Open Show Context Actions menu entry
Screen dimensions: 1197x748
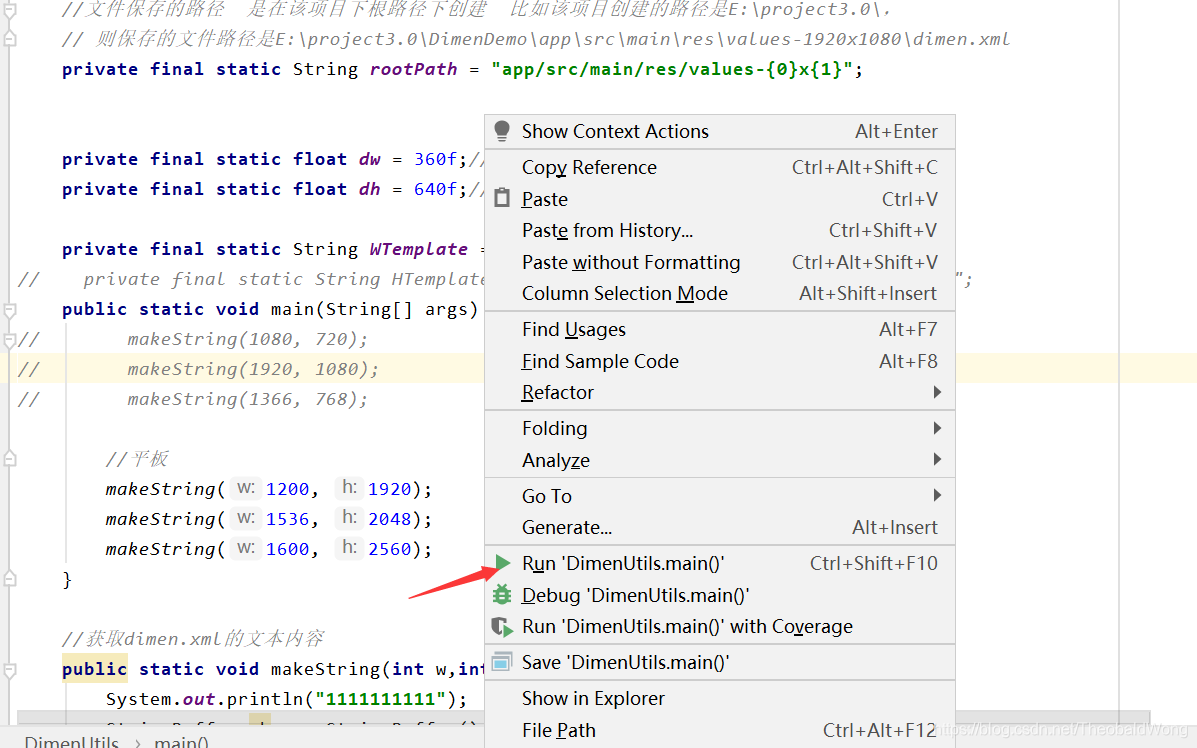click(x=720, y=131)
